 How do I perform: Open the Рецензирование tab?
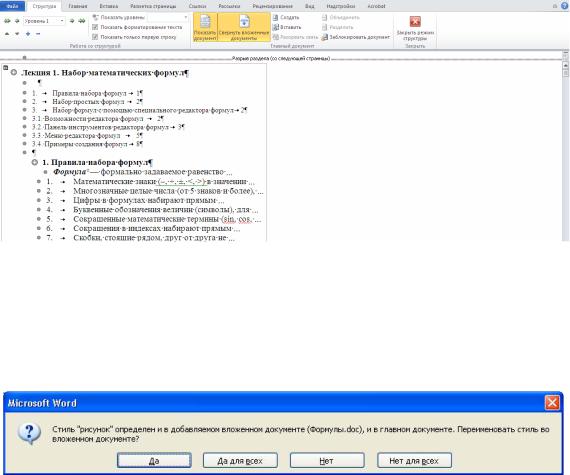tap(273, 6)
